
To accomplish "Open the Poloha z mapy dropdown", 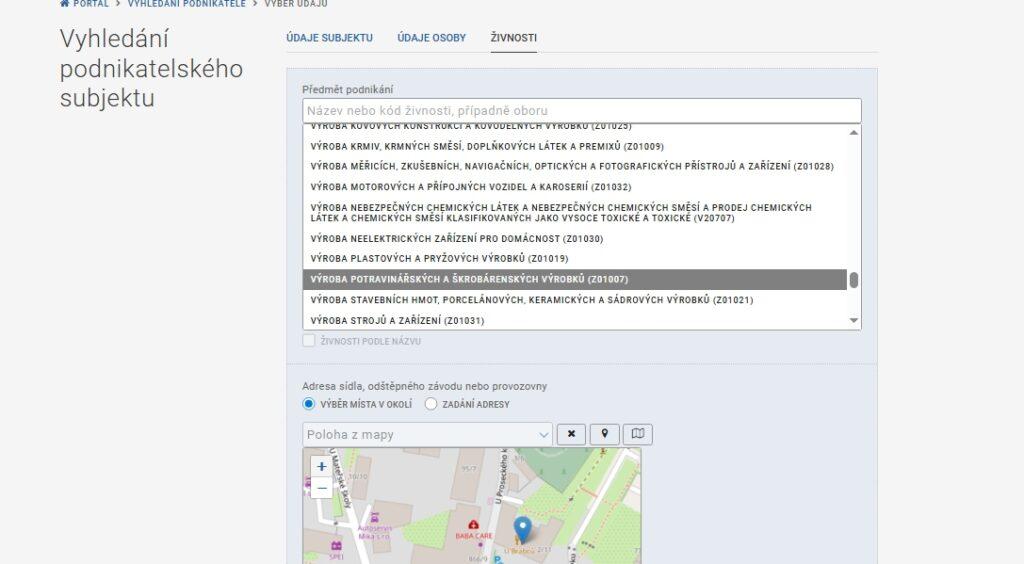I will (427, 434).
